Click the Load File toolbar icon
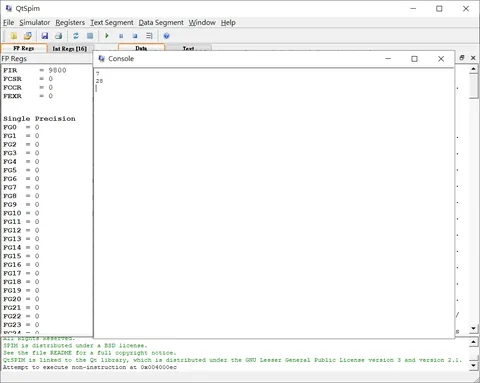Image resolution: width=480 pixels, height=383 pixels. [14, 36]
